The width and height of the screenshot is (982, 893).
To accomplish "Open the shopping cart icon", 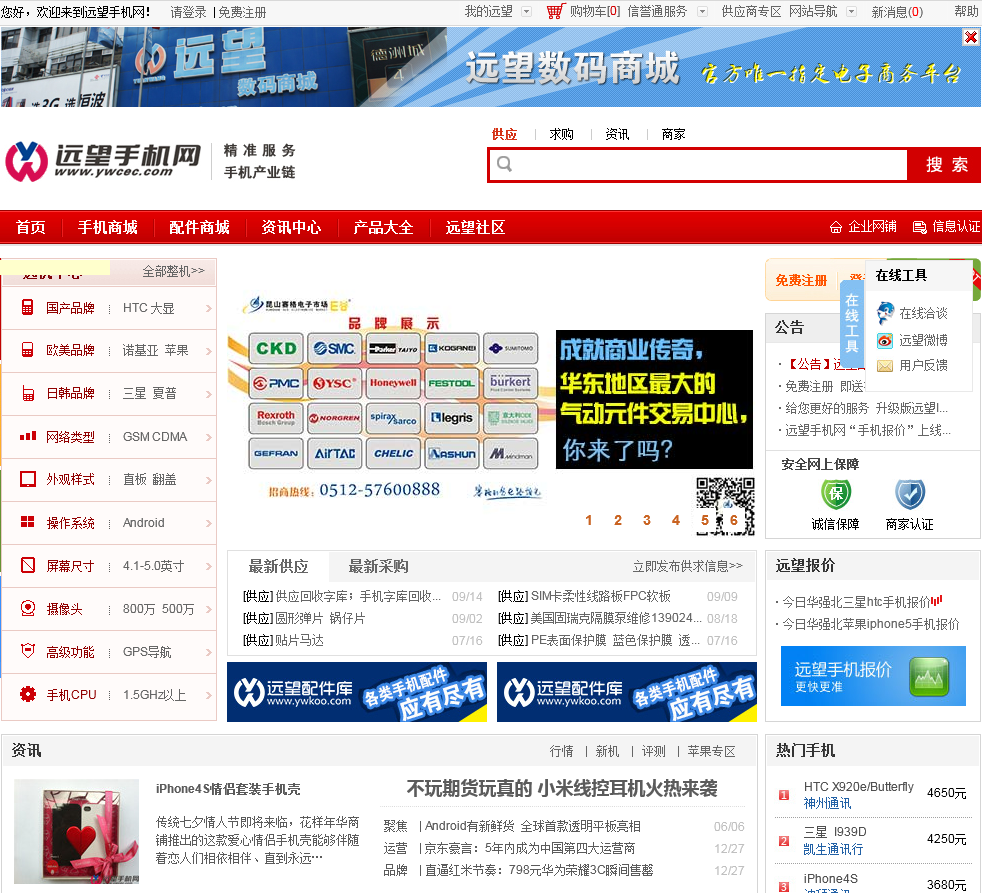I will point(556,11).
